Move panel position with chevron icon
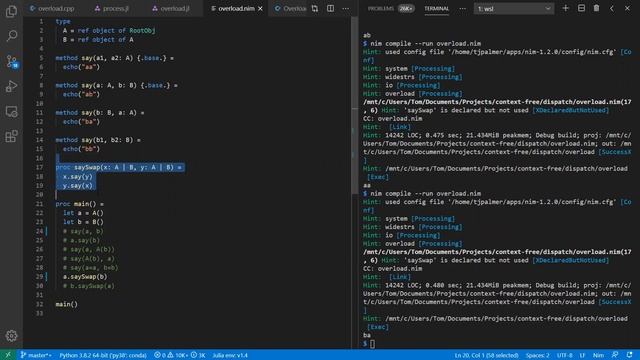This screenshot has width=640, height=360. (x=612, y=8)
